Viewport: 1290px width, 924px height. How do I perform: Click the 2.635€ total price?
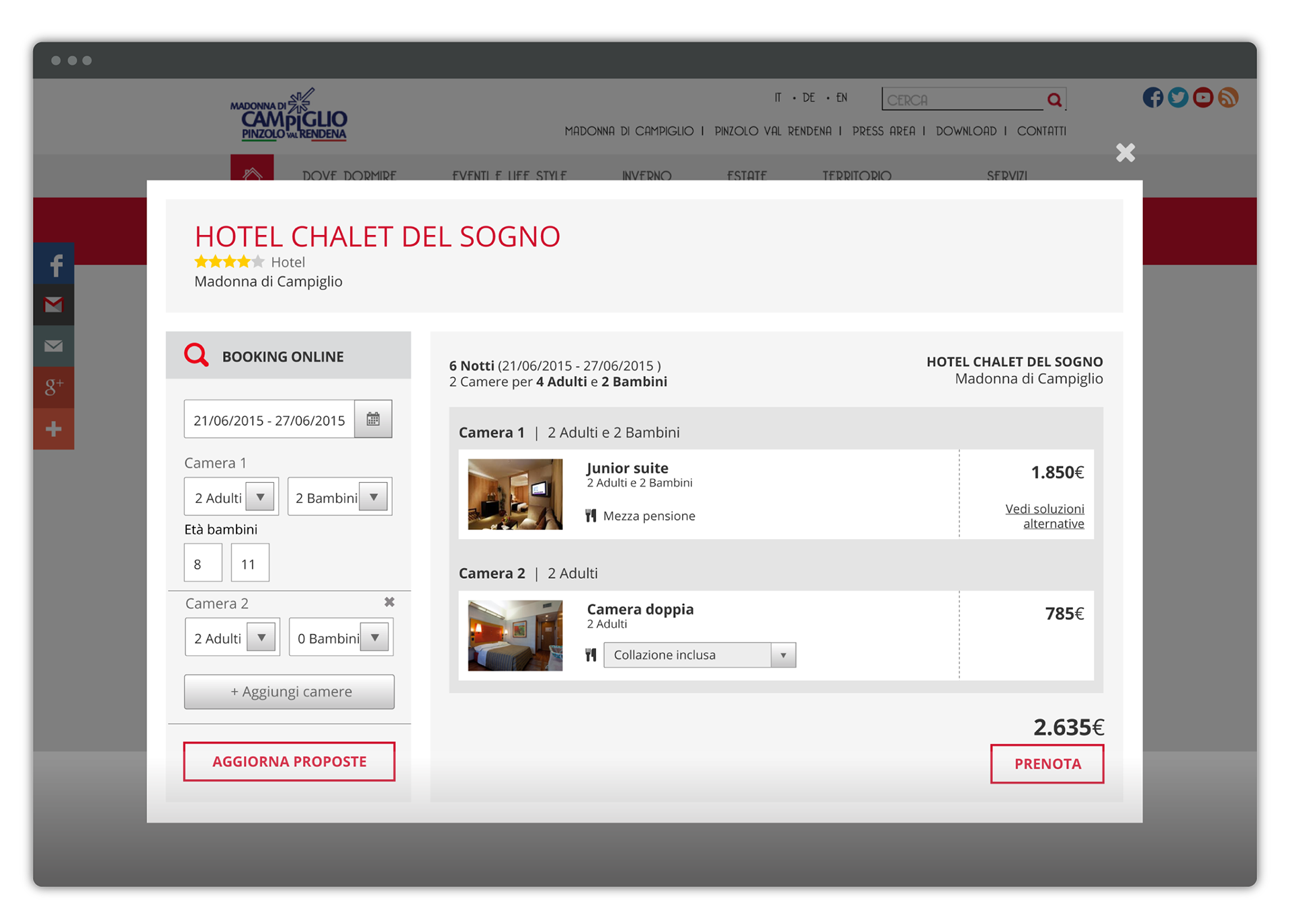coord(1068,727)
